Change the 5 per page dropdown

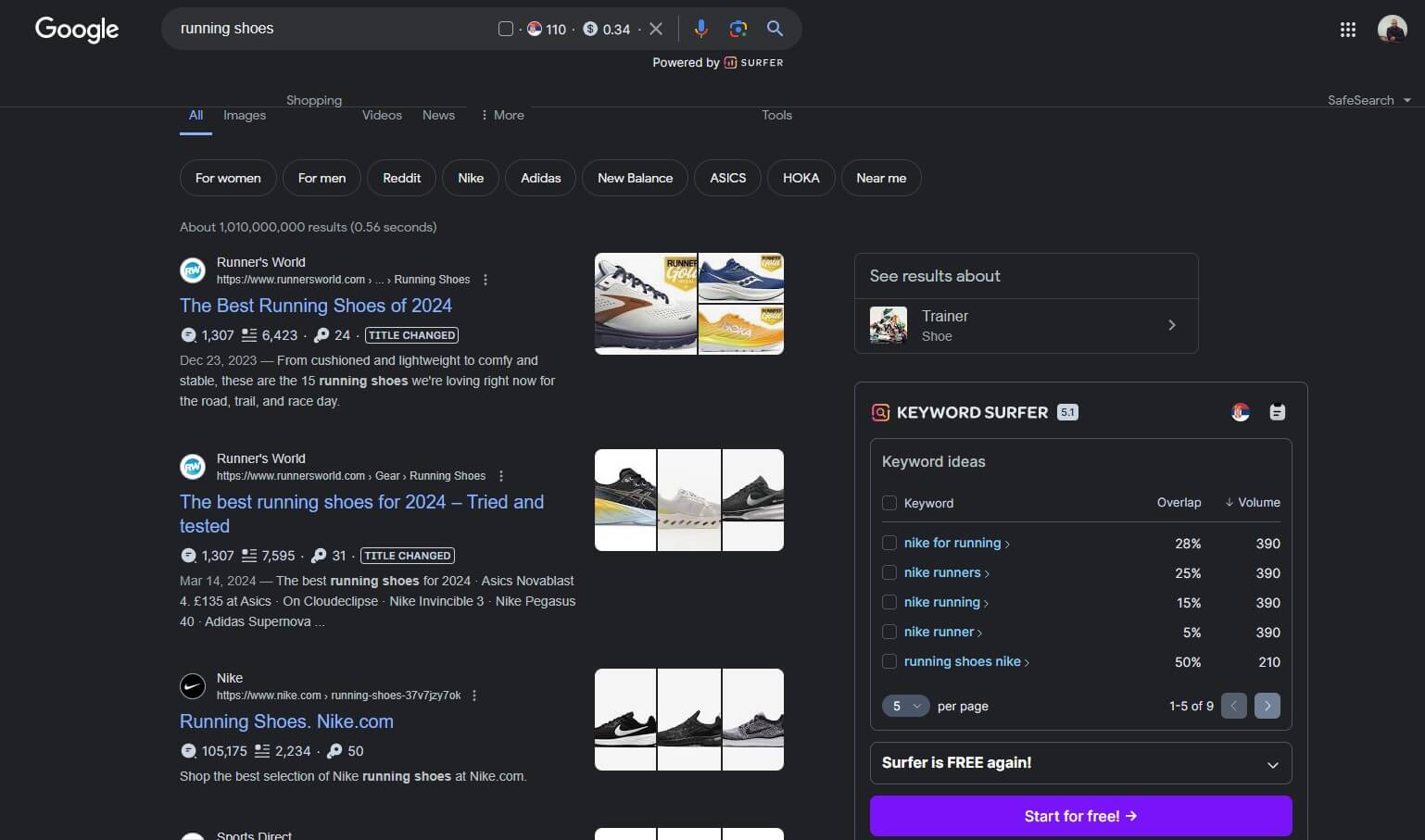(x=905, y=706)
